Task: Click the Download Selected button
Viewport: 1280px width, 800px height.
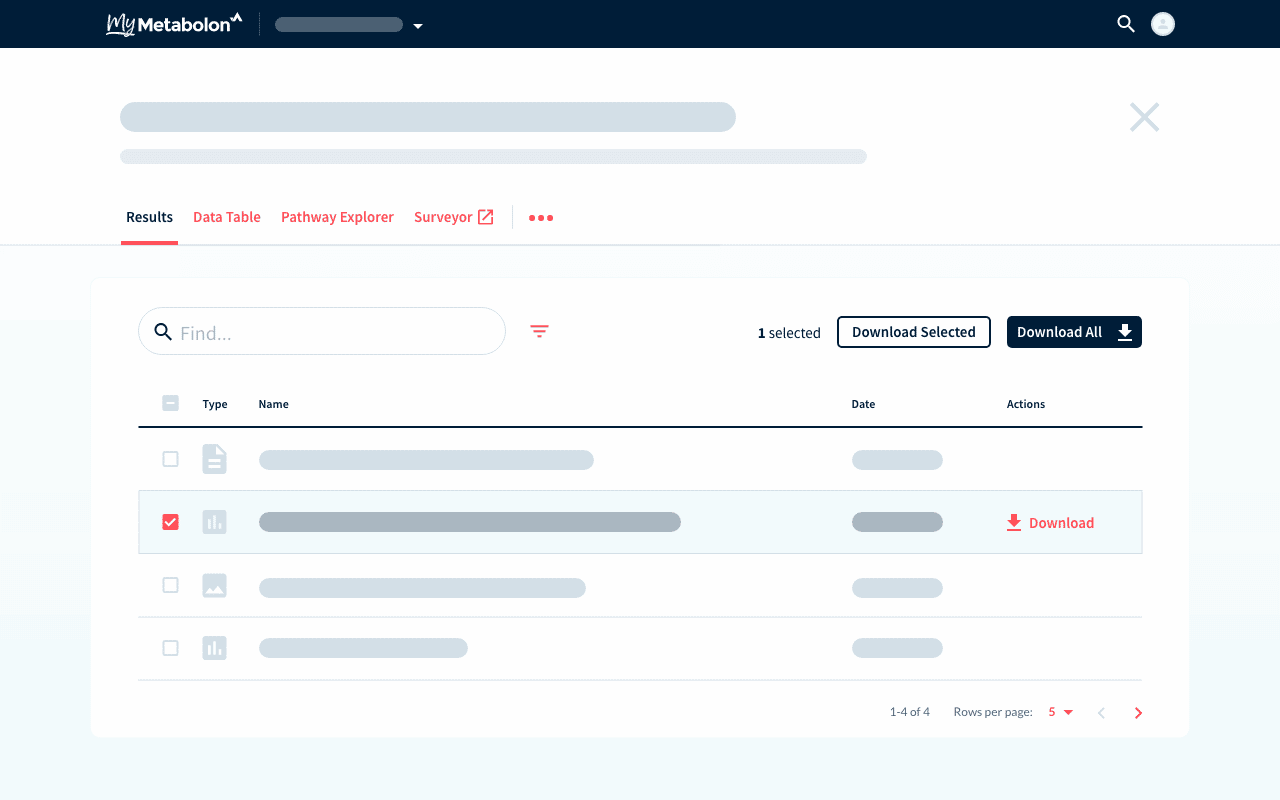Action: point(913,332)
